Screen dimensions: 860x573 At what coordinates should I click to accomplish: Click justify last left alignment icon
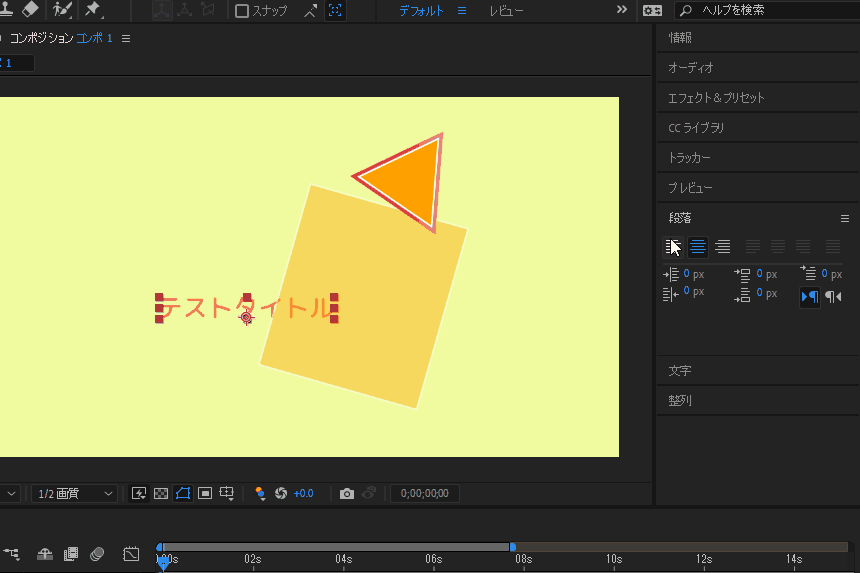[752, 247]
